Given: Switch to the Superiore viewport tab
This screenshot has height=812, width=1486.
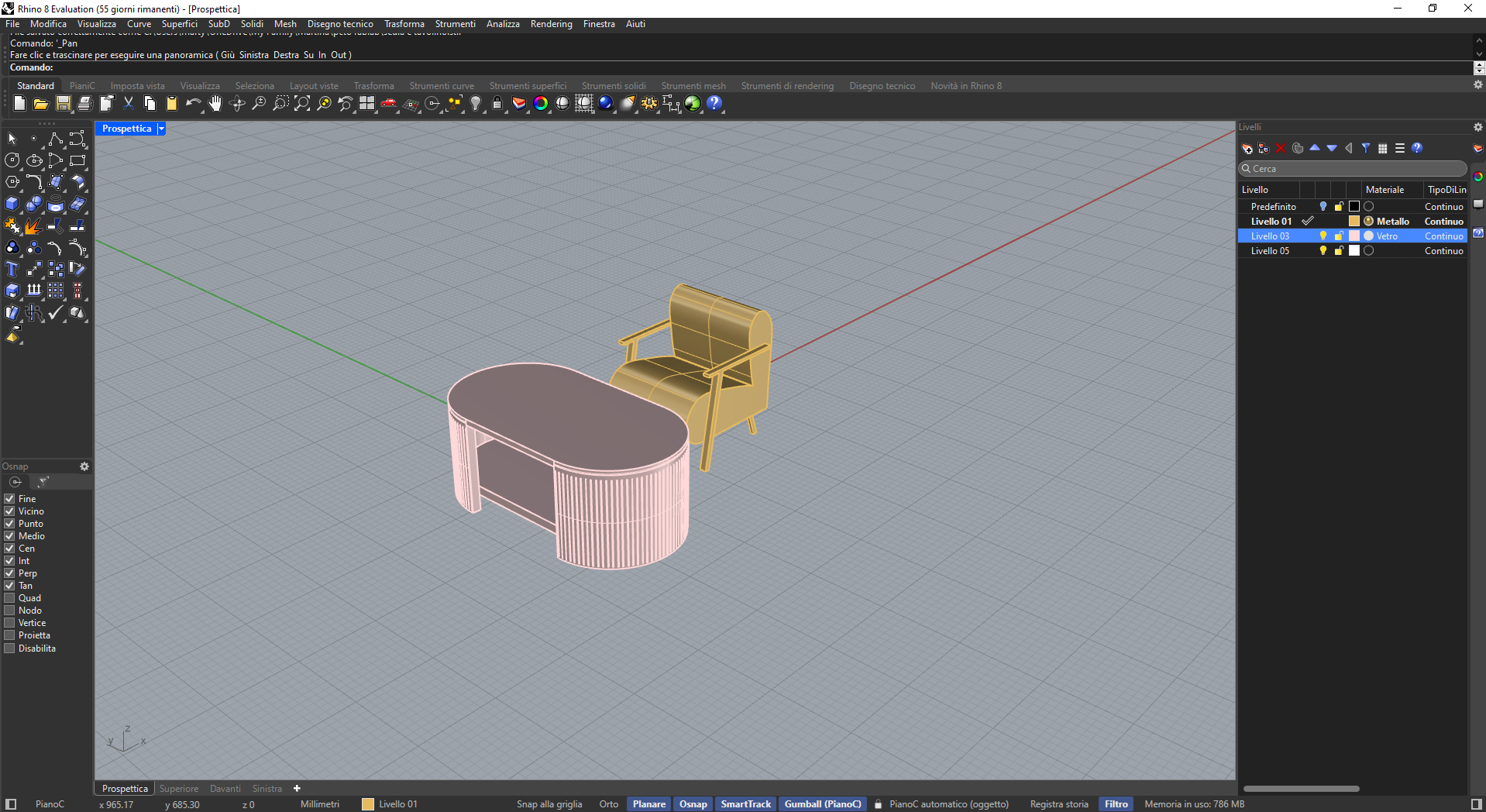Looking at the screenshot, I should [178, 788].
